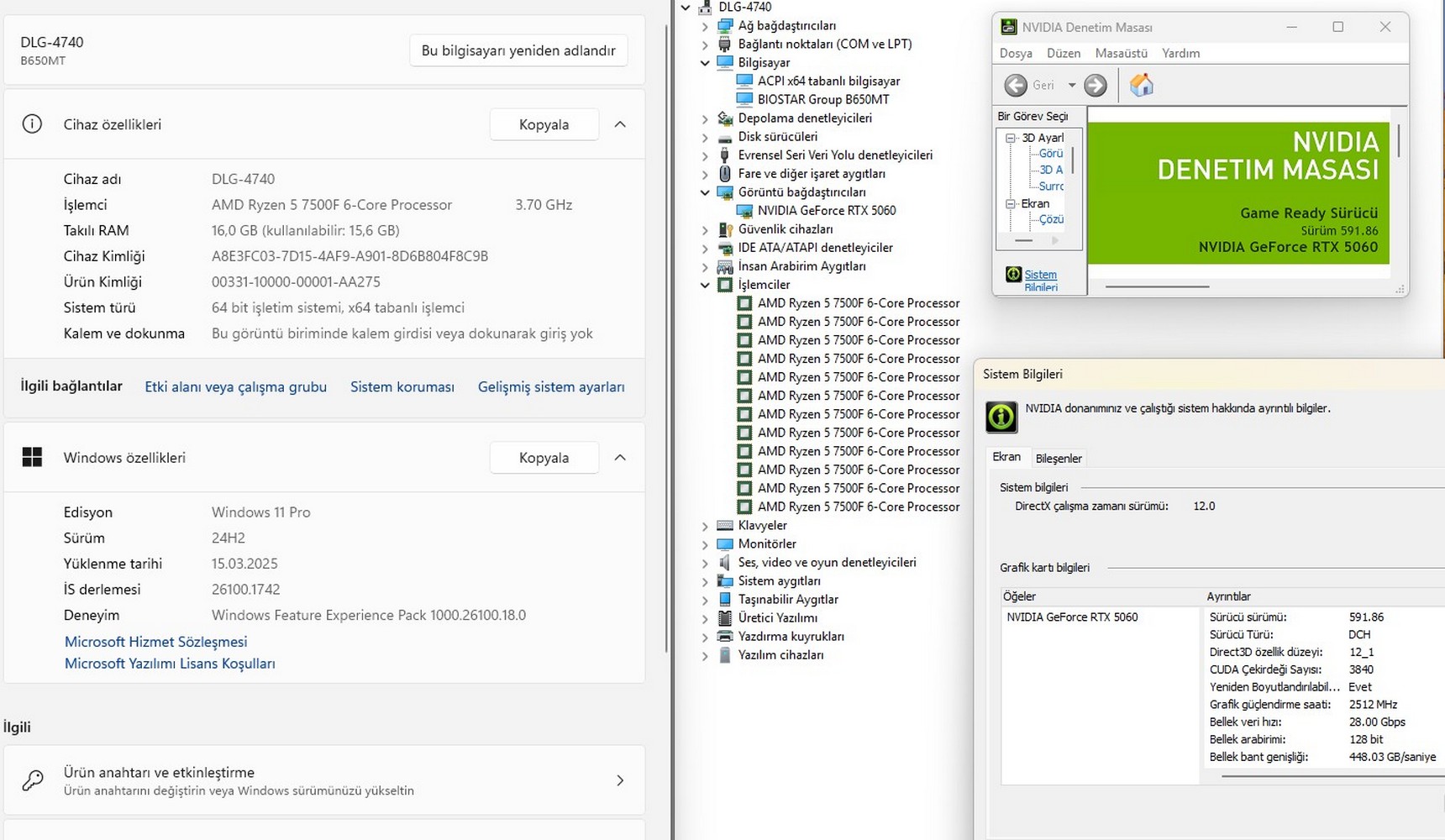This screenshot has width=1445, height=840.
Task: Click the Back arrow in NVIDIA toolbar
Action: [x=1016, y=85]
